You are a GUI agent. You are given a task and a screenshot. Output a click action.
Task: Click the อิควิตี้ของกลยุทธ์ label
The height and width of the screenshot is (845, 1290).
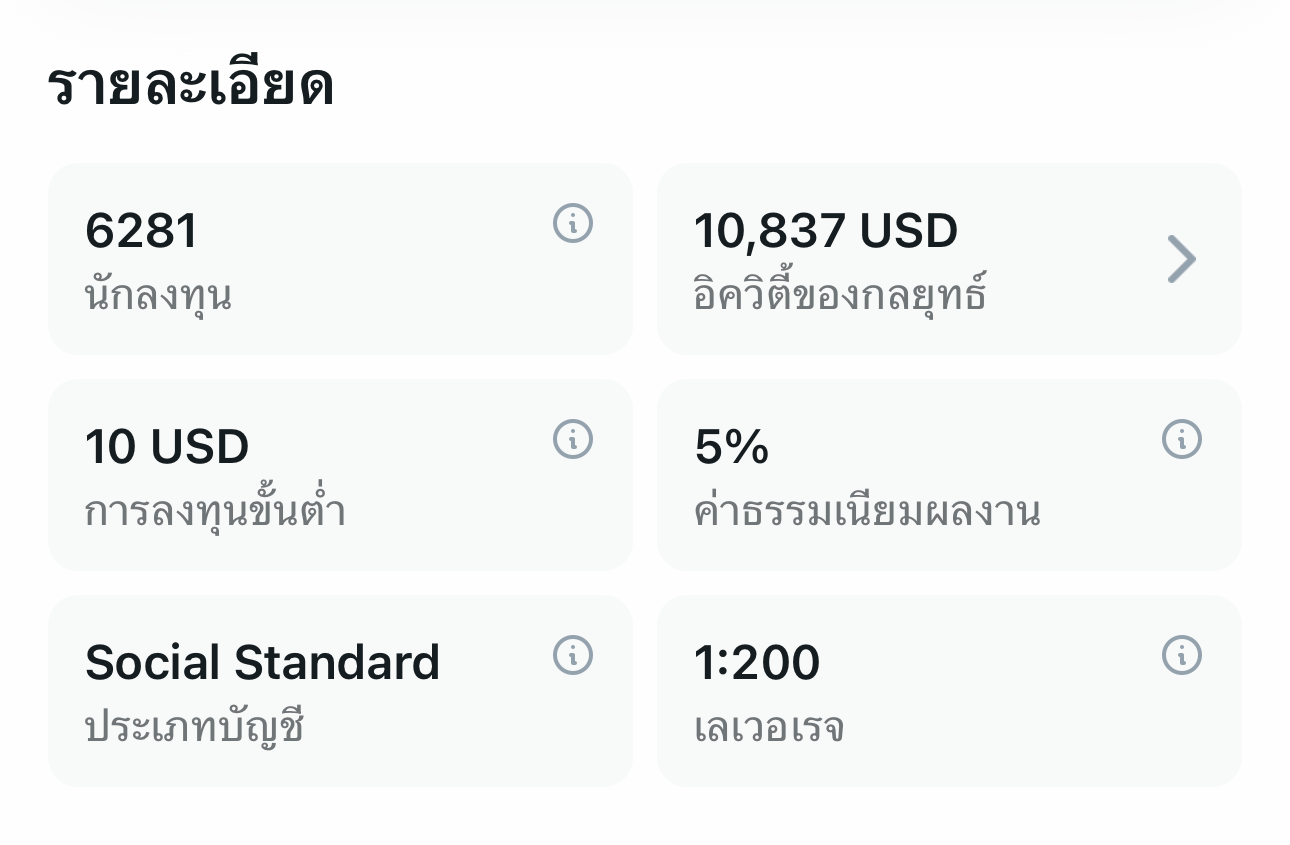click(840, 295)
